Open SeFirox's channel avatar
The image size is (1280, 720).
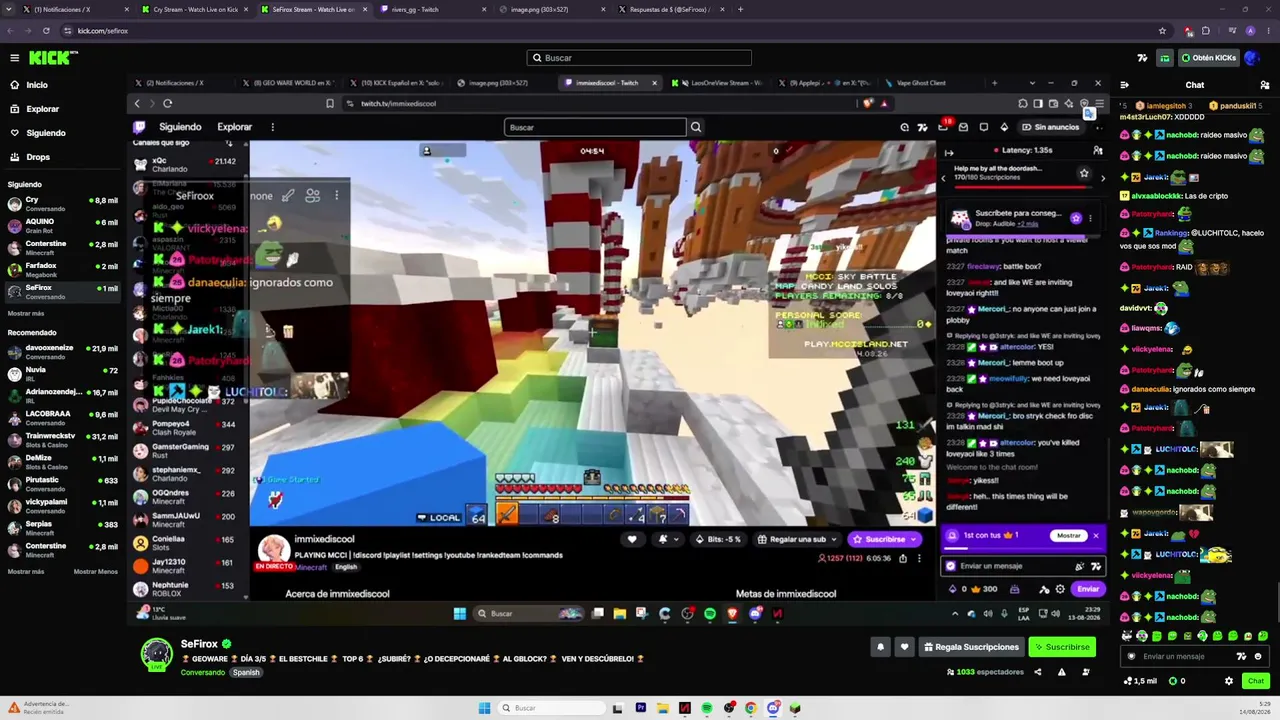156,654
